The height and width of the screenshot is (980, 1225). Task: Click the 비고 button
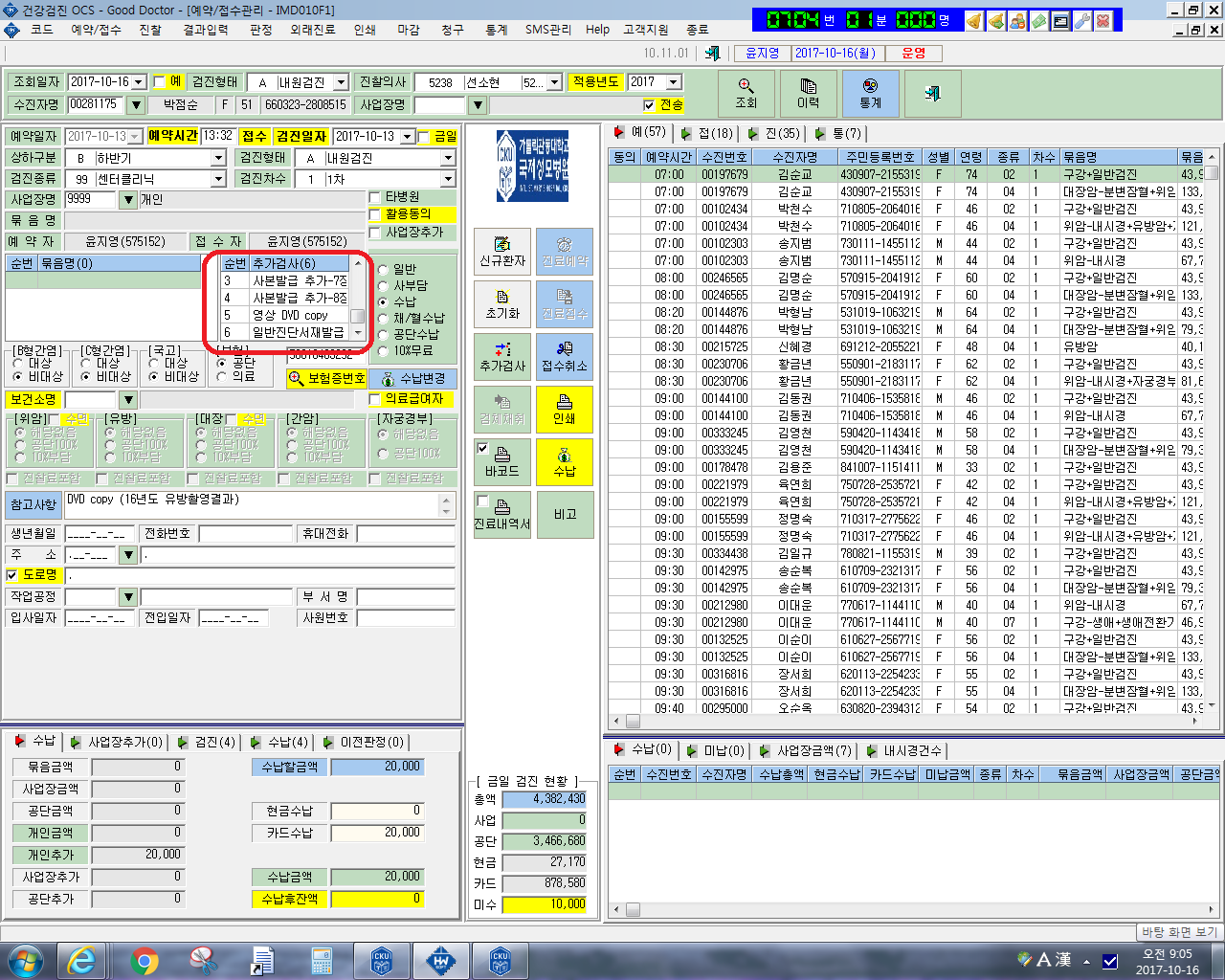[x=565, y=515]
